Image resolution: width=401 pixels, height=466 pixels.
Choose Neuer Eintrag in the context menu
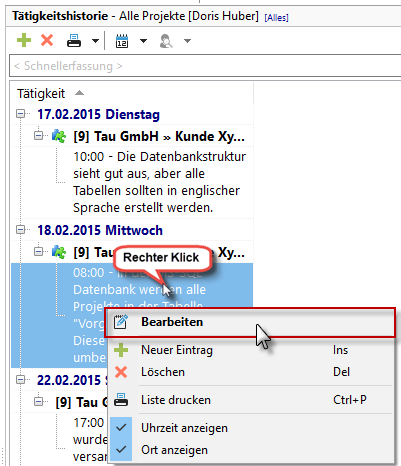(x=251, y=350)
